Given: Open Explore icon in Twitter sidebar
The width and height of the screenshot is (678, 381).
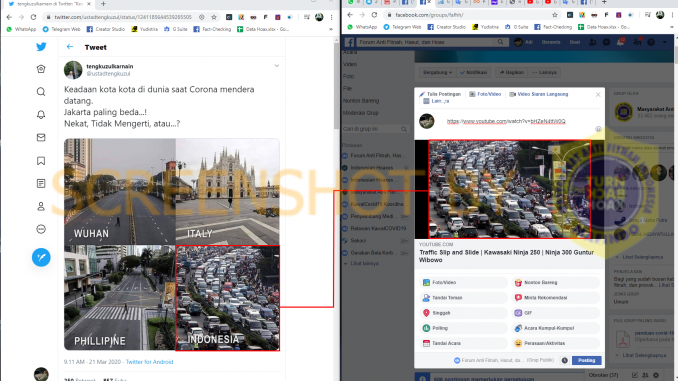Looking at the screenshot, I should (x=41, y=69).
